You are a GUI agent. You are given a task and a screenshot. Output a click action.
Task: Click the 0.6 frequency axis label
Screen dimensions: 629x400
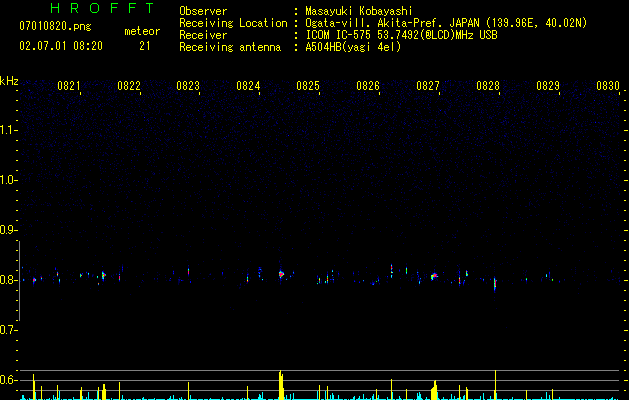tap(8, 380)
